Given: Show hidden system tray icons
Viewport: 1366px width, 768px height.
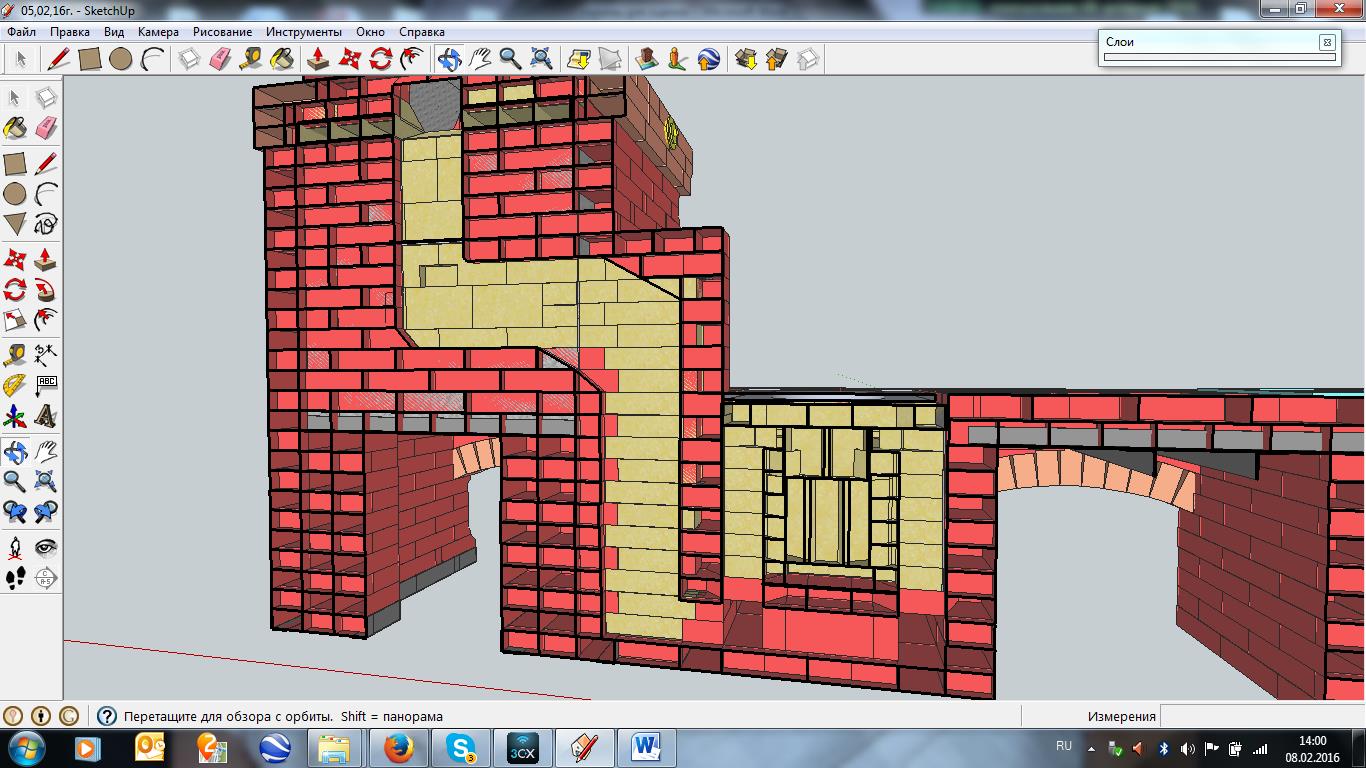Looking at the screenshot, I should point(1092,748).
